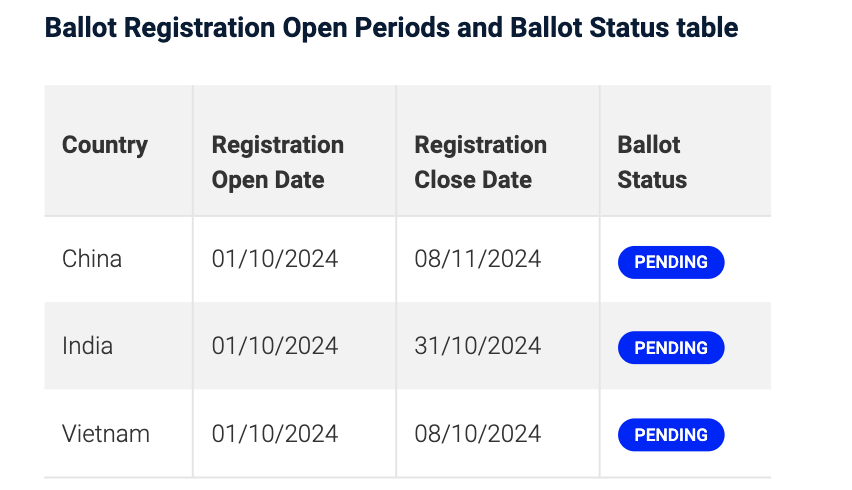Screen dimensions: 852x490
Task: Click the China PENDING status badge
Action: click(x=671, y=262)
